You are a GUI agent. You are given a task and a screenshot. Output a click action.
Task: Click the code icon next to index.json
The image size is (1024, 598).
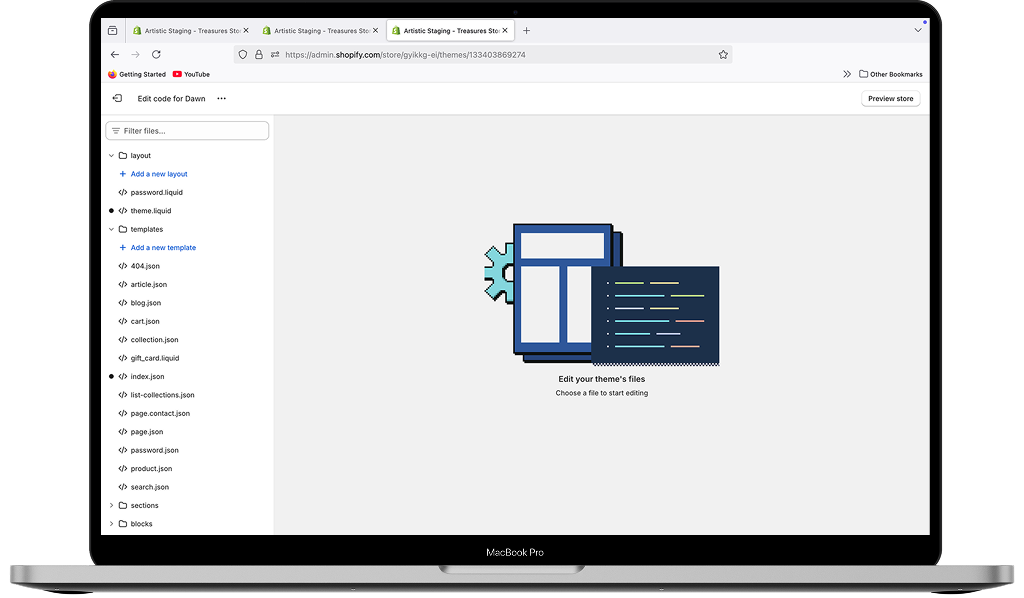(x=123, y=377)
